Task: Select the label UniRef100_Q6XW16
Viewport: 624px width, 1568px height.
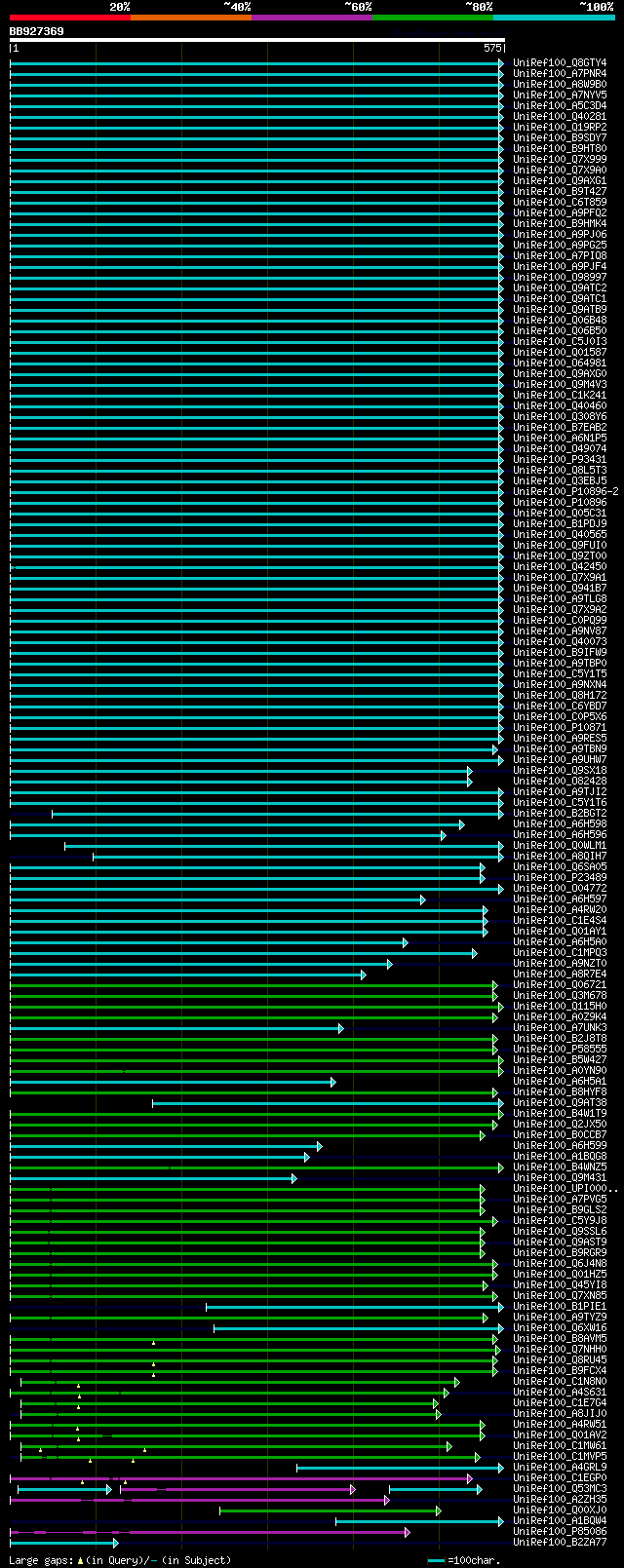Action: coord(560,1328)
